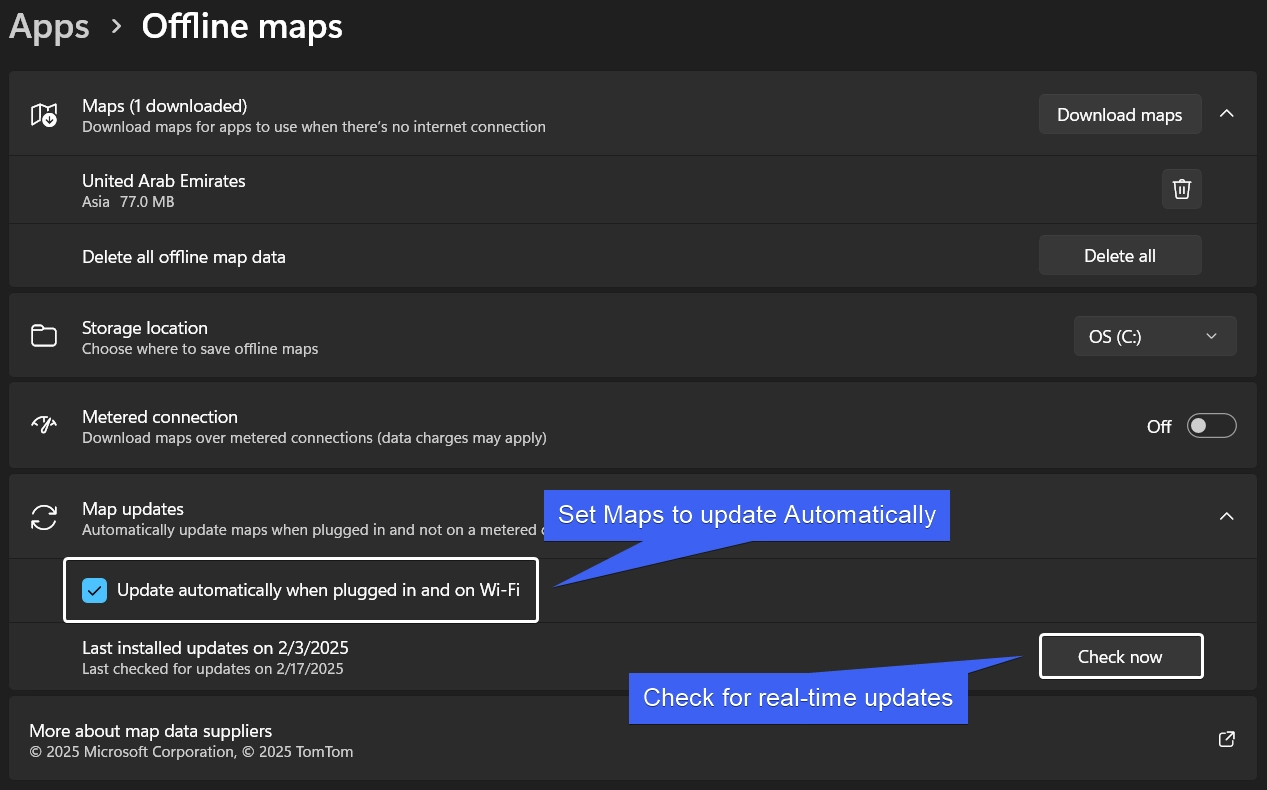Click 'Asia 77.0 MB' size text

[x=128, y=202]
